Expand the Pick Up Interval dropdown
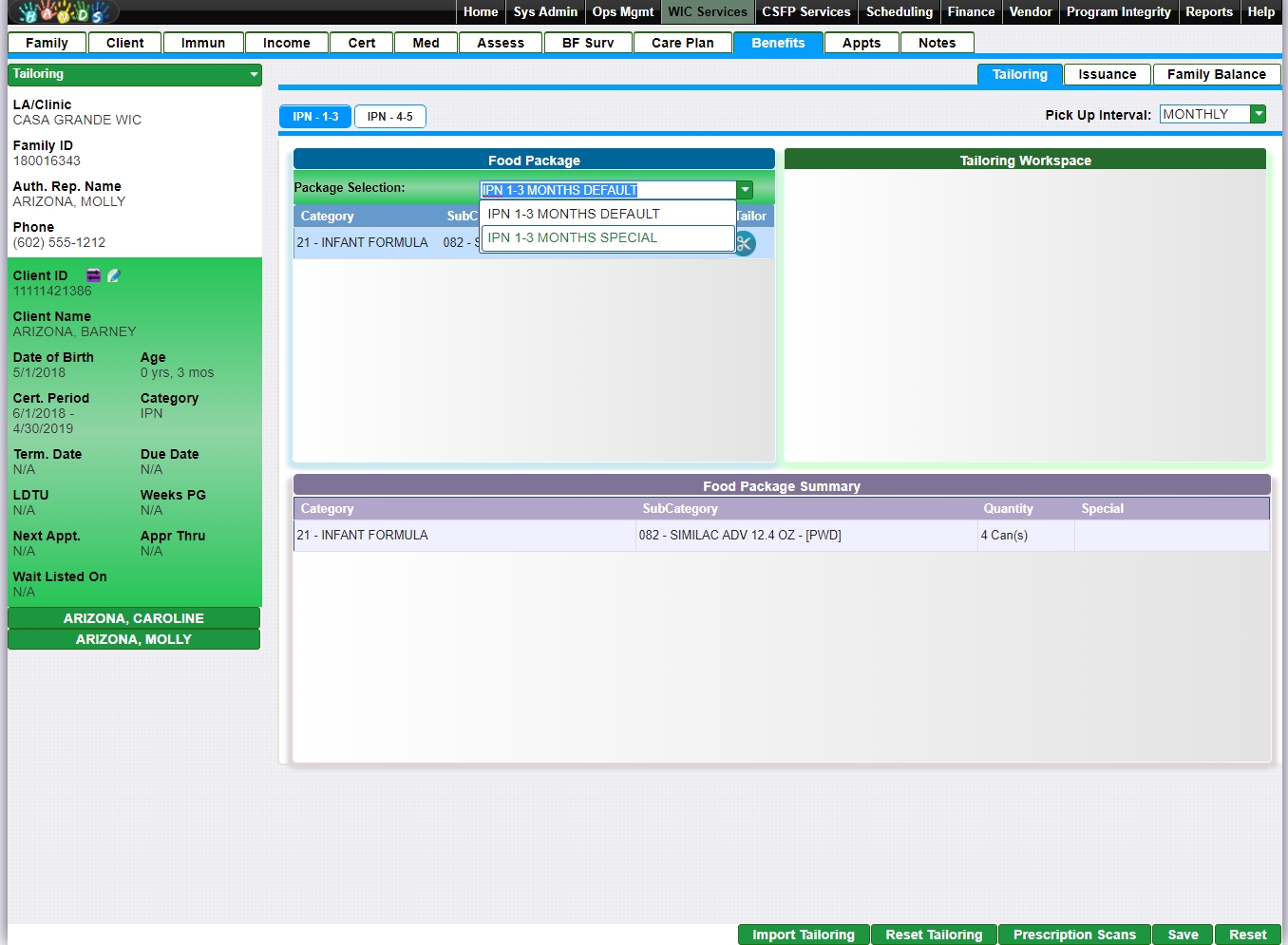Image resolution: width=1288 pixels, height=945 pixels. [1259, 114]
